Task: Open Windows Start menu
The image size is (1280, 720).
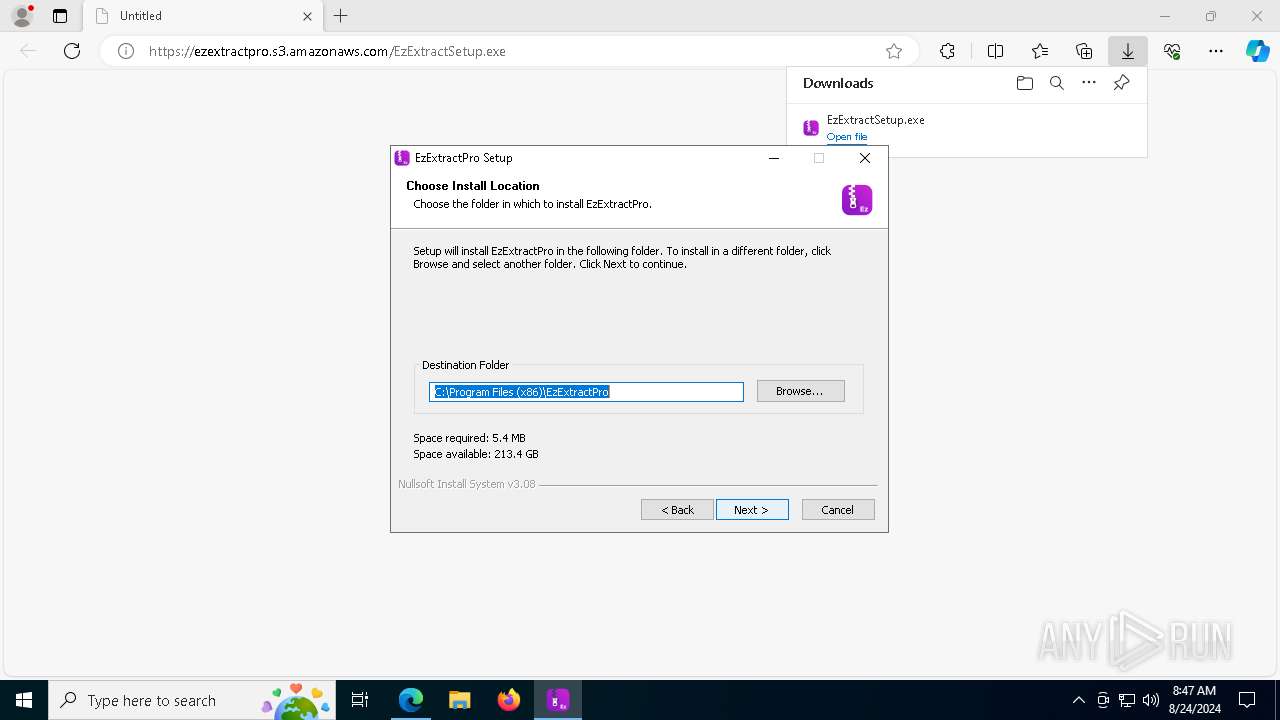Action: [x=24, y=701]
